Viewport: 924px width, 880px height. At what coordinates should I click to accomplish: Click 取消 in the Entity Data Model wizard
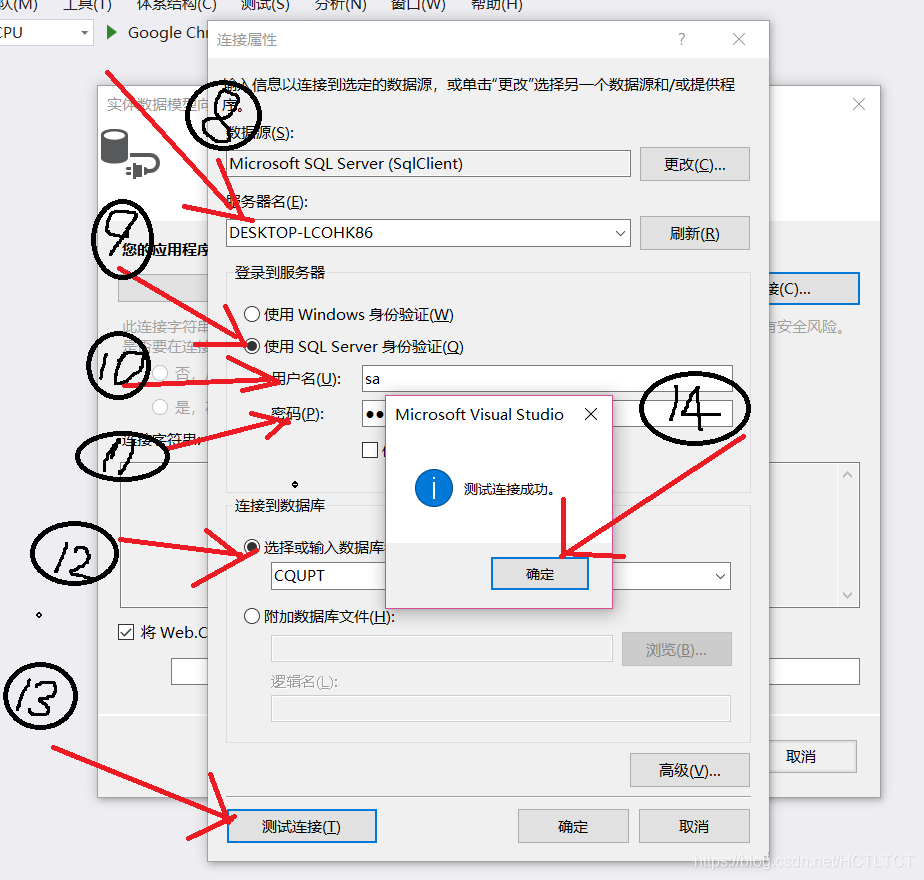click(813, 757)
